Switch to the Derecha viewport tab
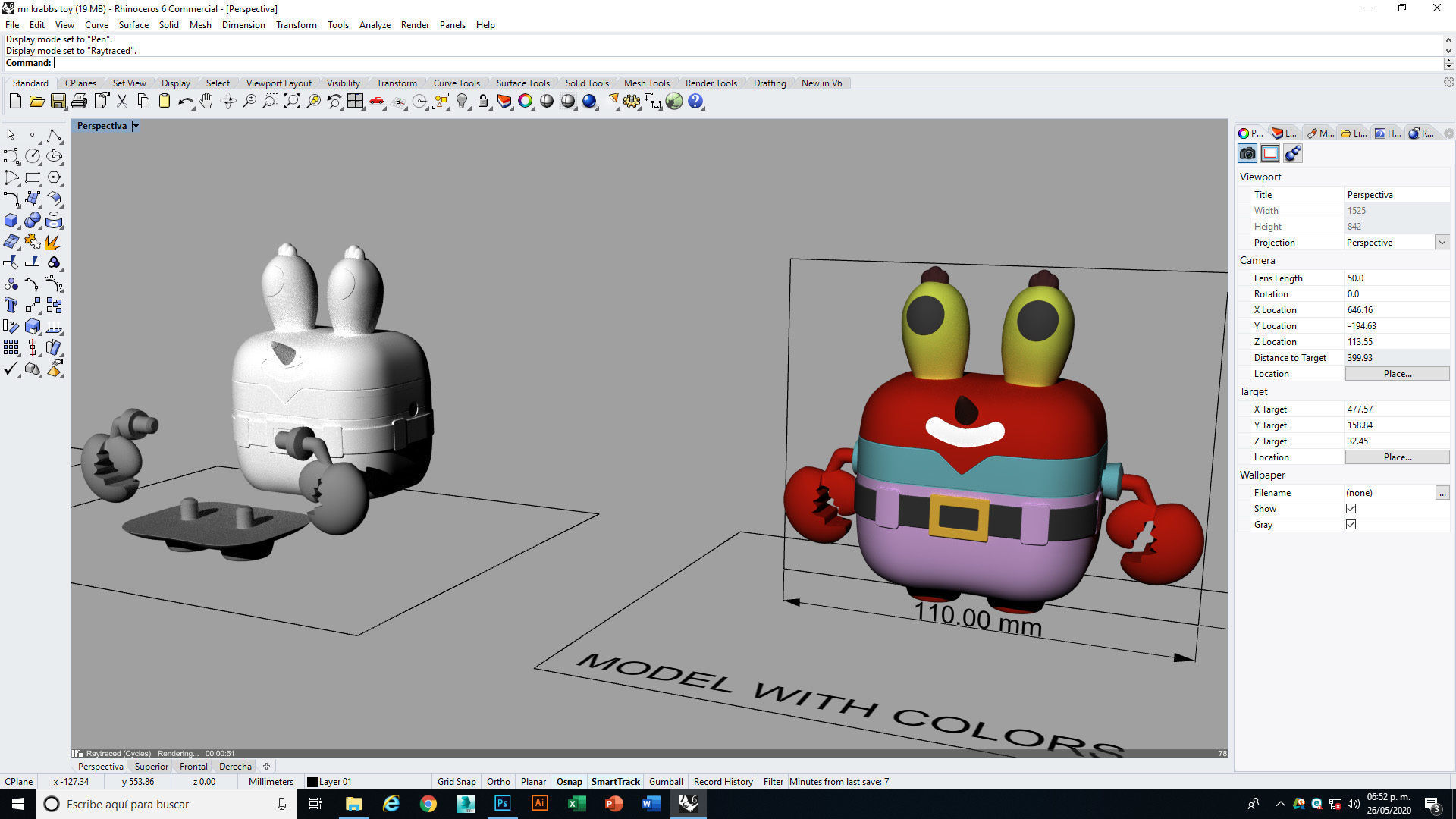The image size is (1456, 819). click(x=235, y=767)
